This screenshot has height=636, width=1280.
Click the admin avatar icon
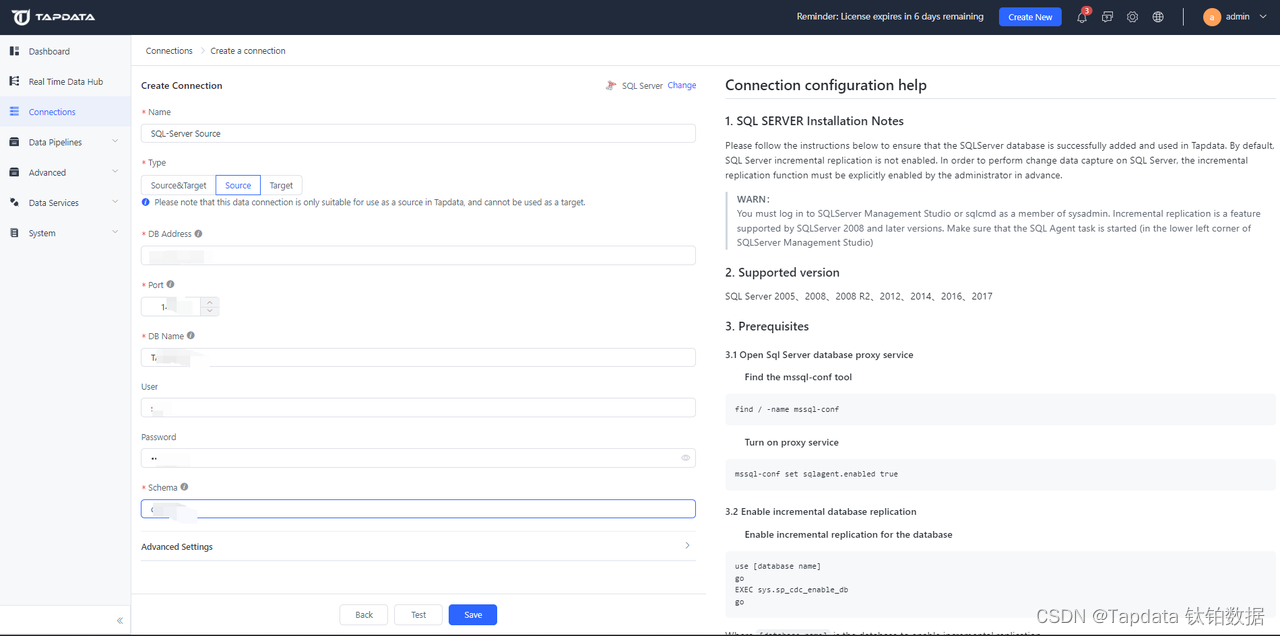tap(1212, 17)
